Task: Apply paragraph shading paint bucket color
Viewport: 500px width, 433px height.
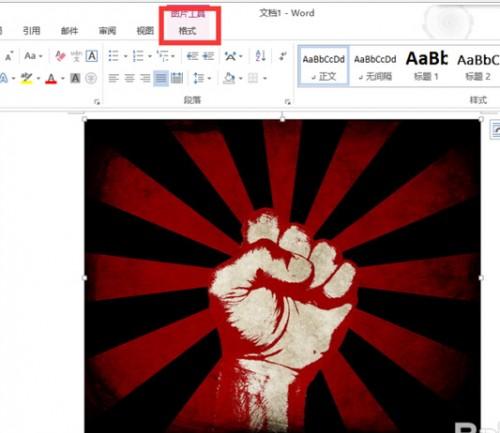Action: 229,78
